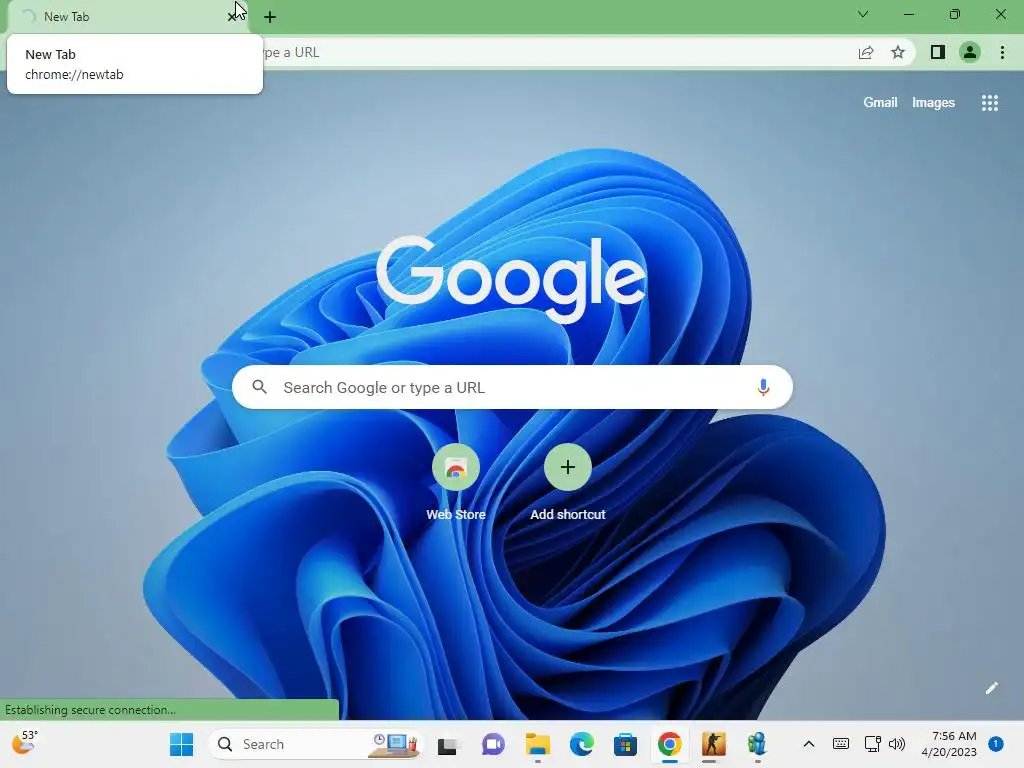The image size is (1024, 768).
Task: Open Web Store shortcut
Action: [456, 483]
